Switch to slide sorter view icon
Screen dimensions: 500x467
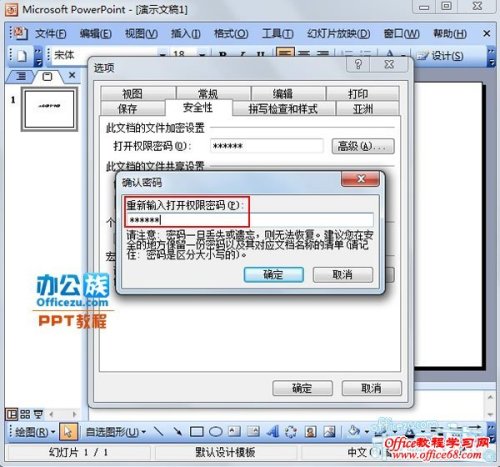(25, 414)
